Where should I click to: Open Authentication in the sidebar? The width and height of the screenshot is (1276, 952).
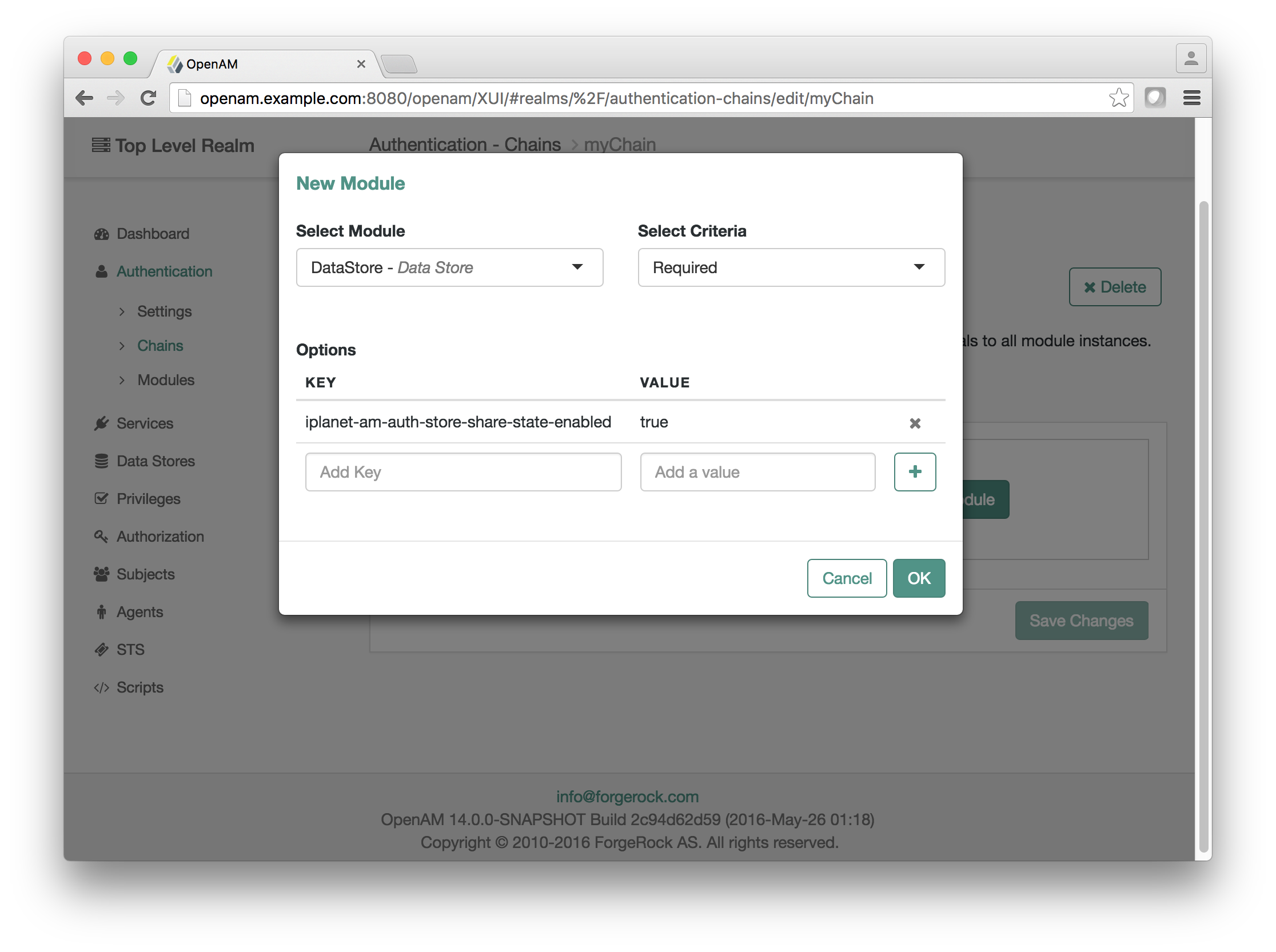click(164, 271)
